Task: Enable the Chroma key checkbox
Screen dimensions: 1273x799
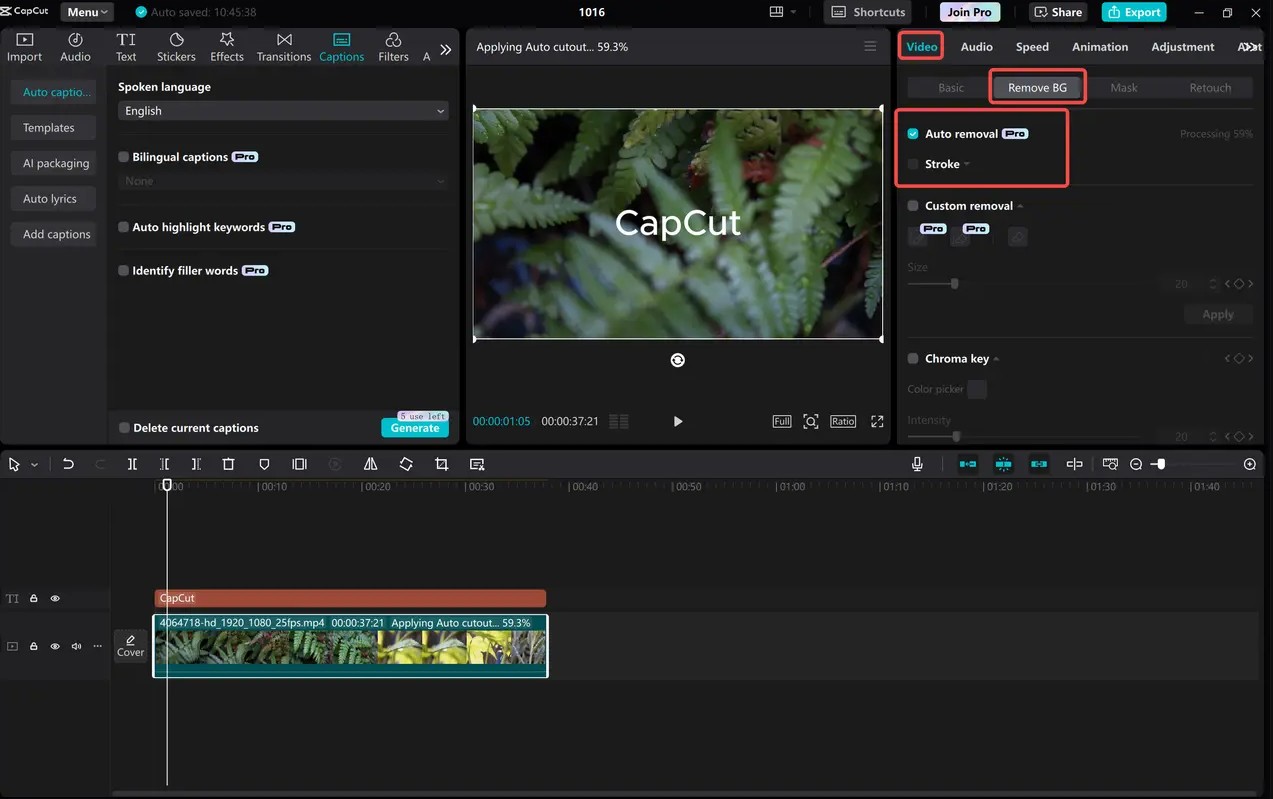Action: (x=913, y=358)
